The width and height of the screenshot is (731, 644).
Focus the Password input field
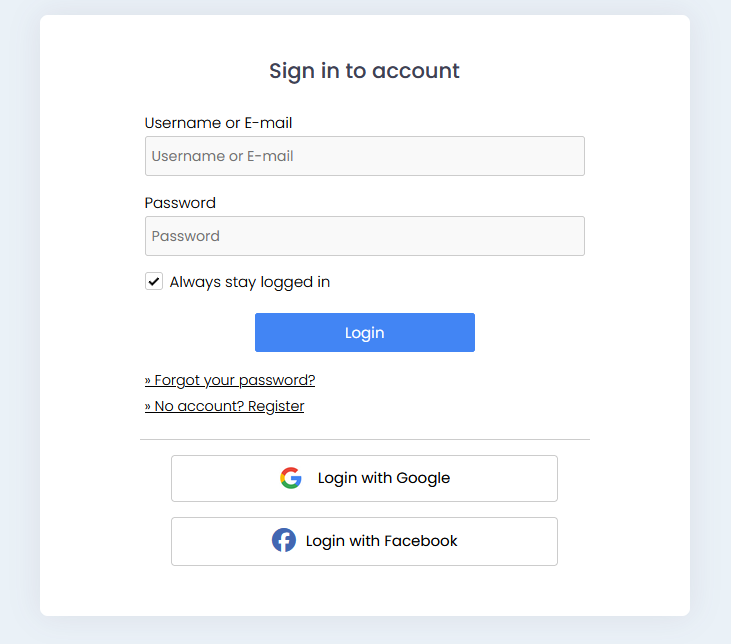coord(364,236)
